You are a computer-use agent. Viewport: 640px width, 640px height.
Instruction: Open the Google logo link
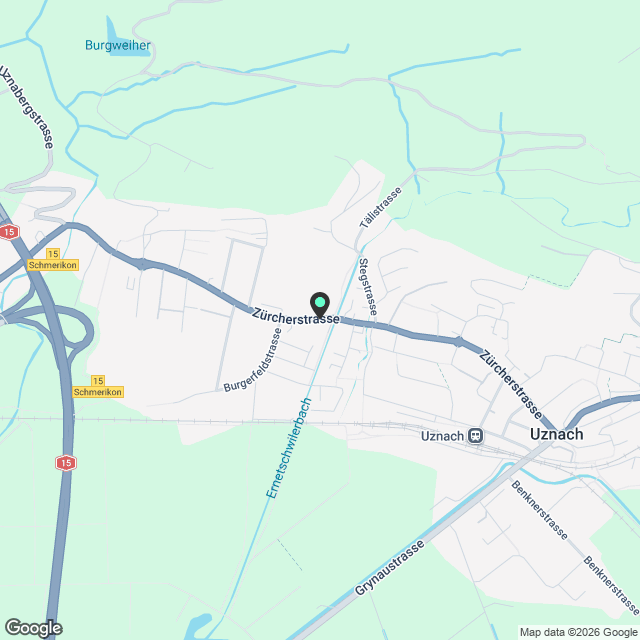[x=33, y=628]
